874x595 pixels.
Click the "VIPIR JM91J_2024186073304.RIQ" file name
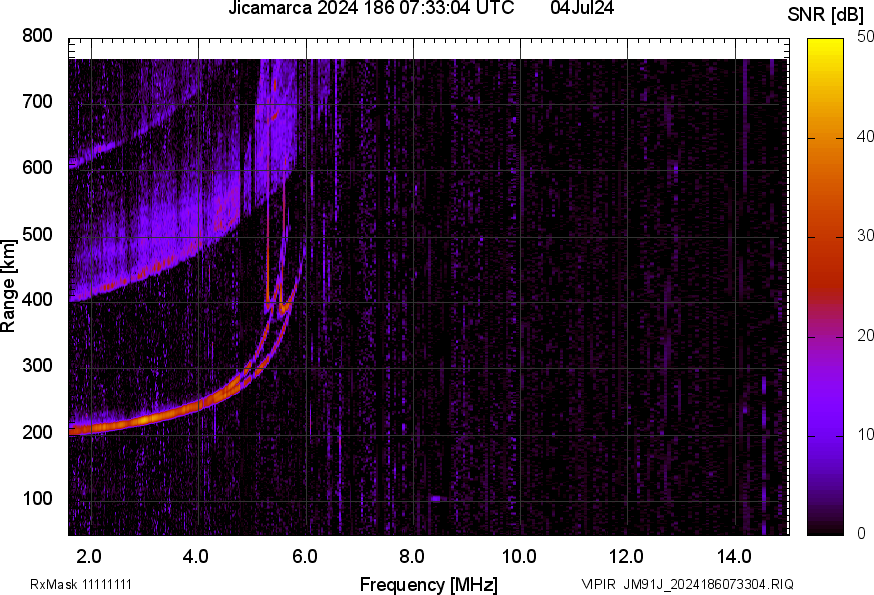tap(687, 584)
